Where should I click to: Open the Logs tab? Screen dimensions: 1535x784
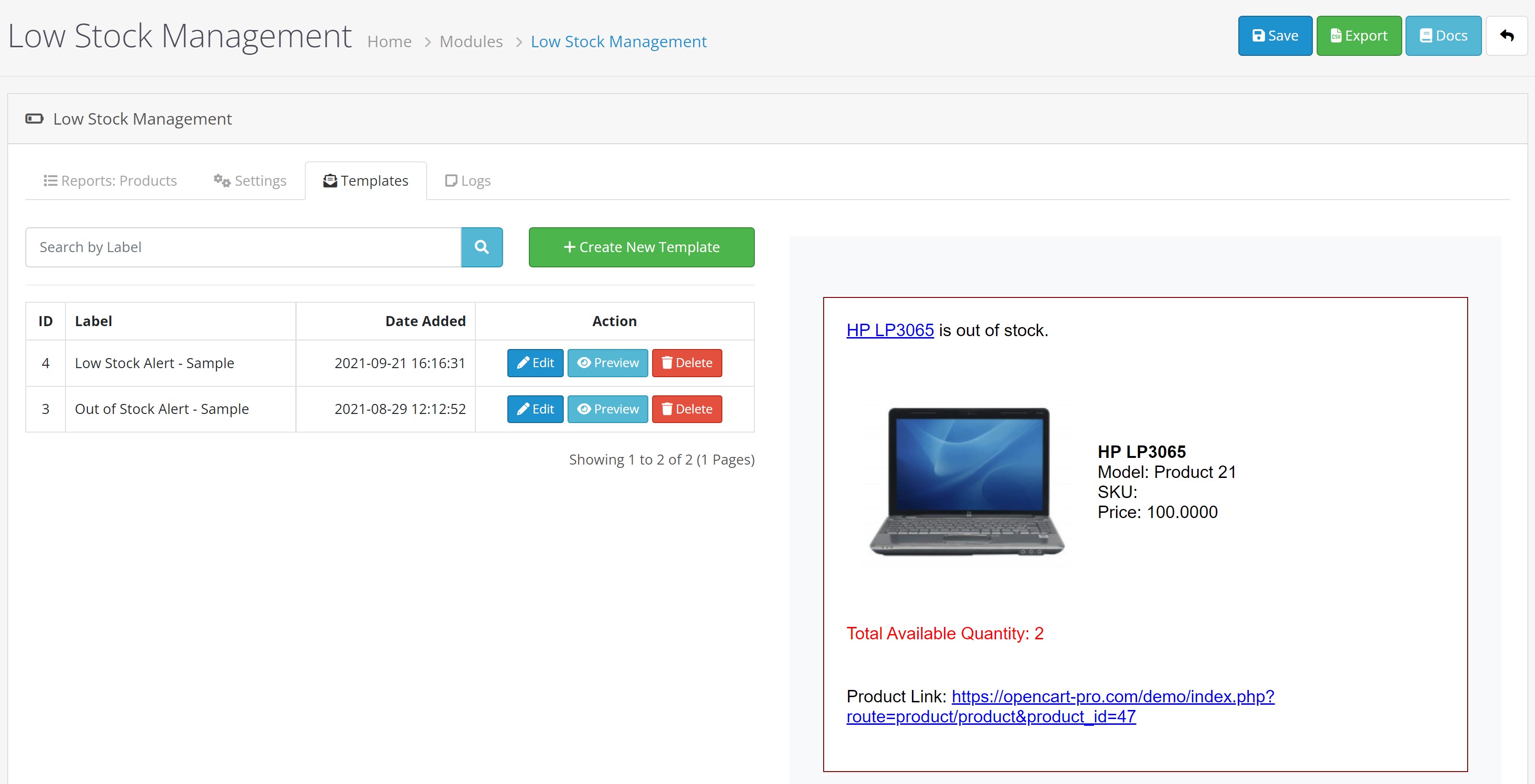pyautogui.click(x=468, y=180)
